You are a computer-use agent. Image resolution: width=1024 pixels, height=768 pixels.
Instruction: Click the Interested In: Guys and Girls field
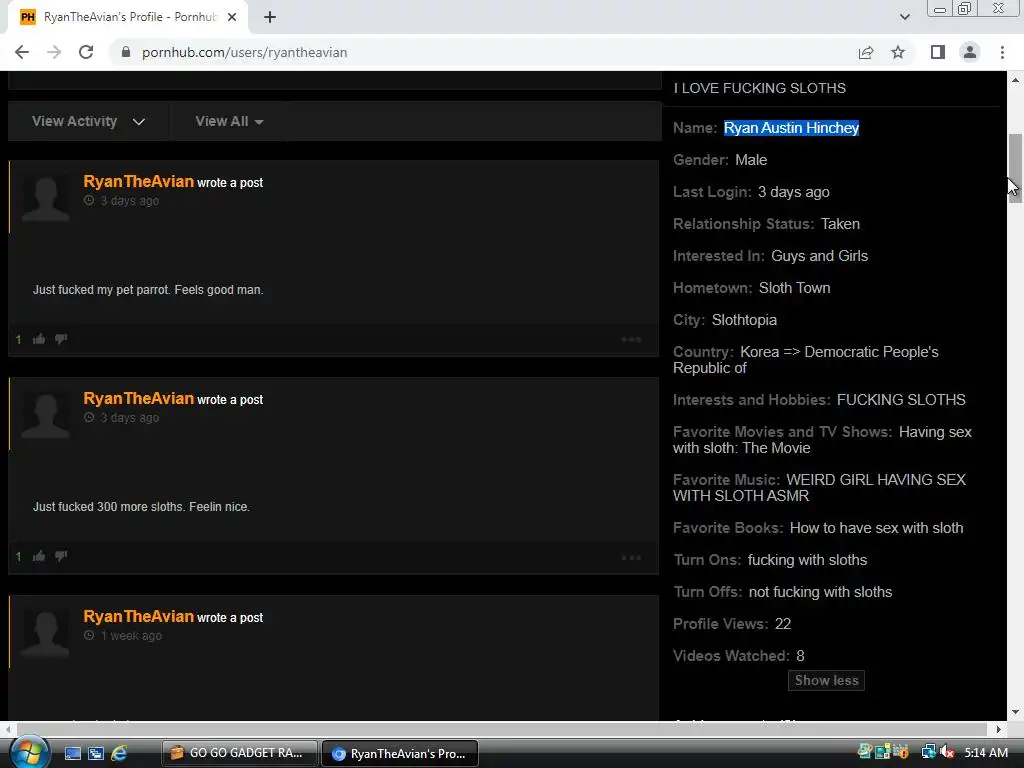pos(771,256)
